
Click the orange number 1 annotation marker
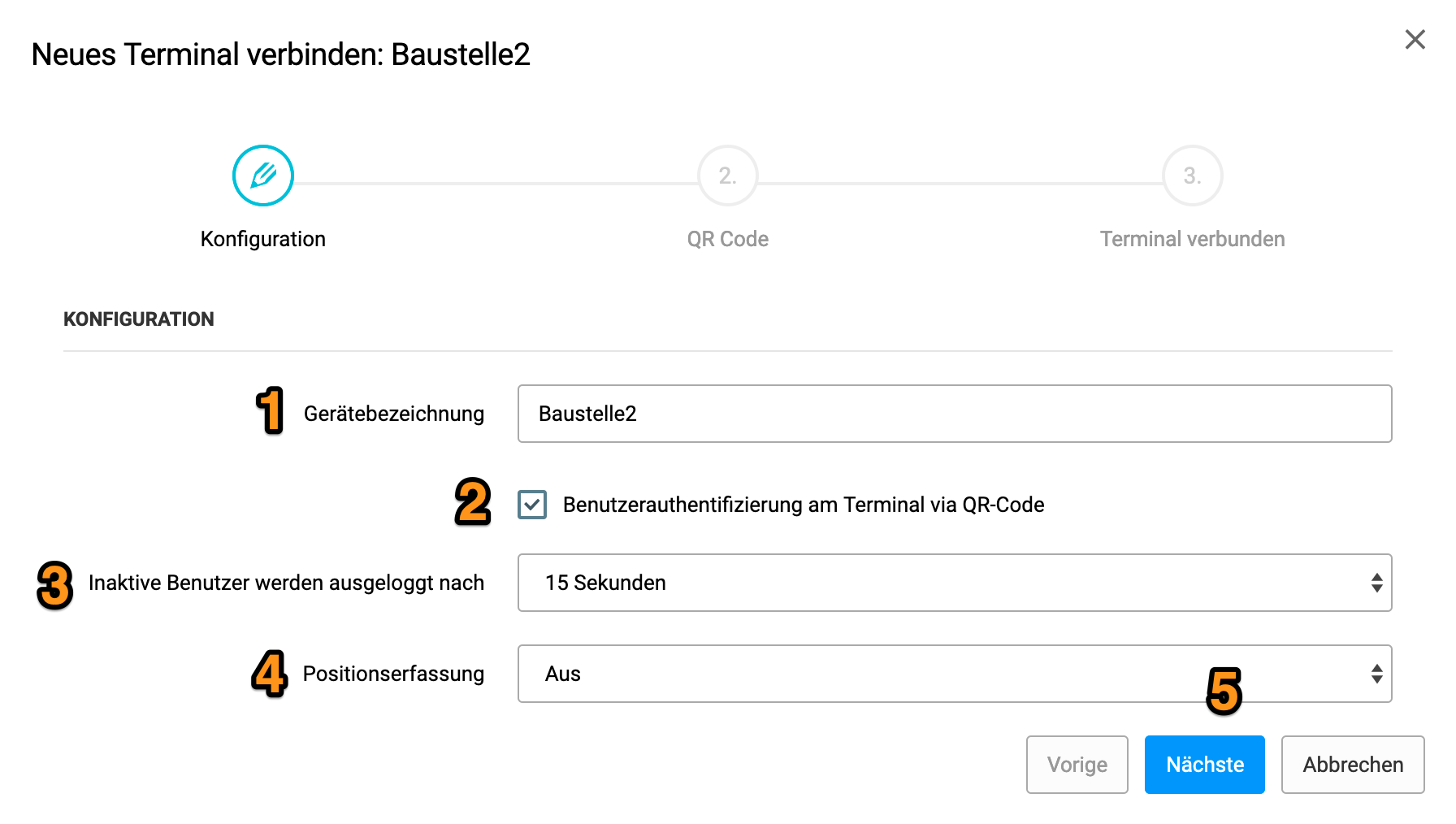(270, 410)
